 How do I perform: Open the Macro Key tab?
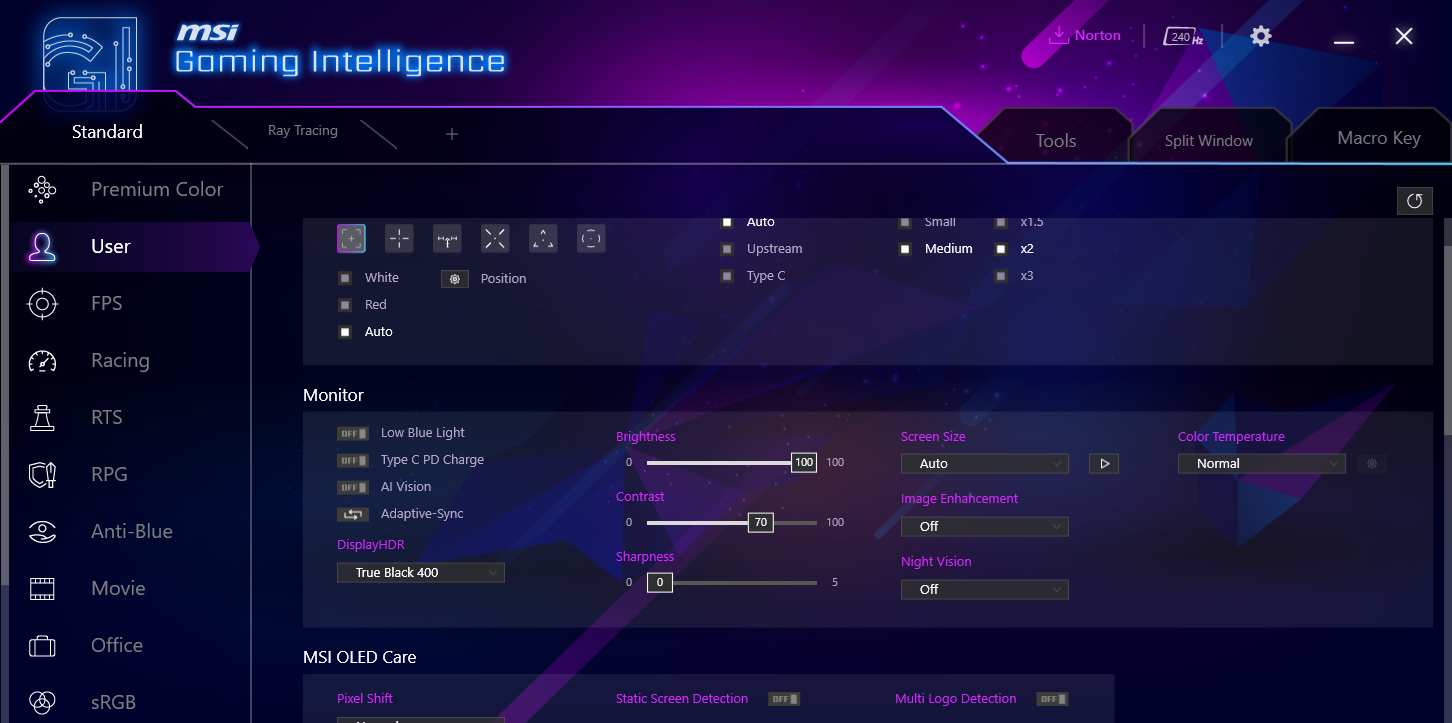pyautogui.click(x=1379, y=138)
